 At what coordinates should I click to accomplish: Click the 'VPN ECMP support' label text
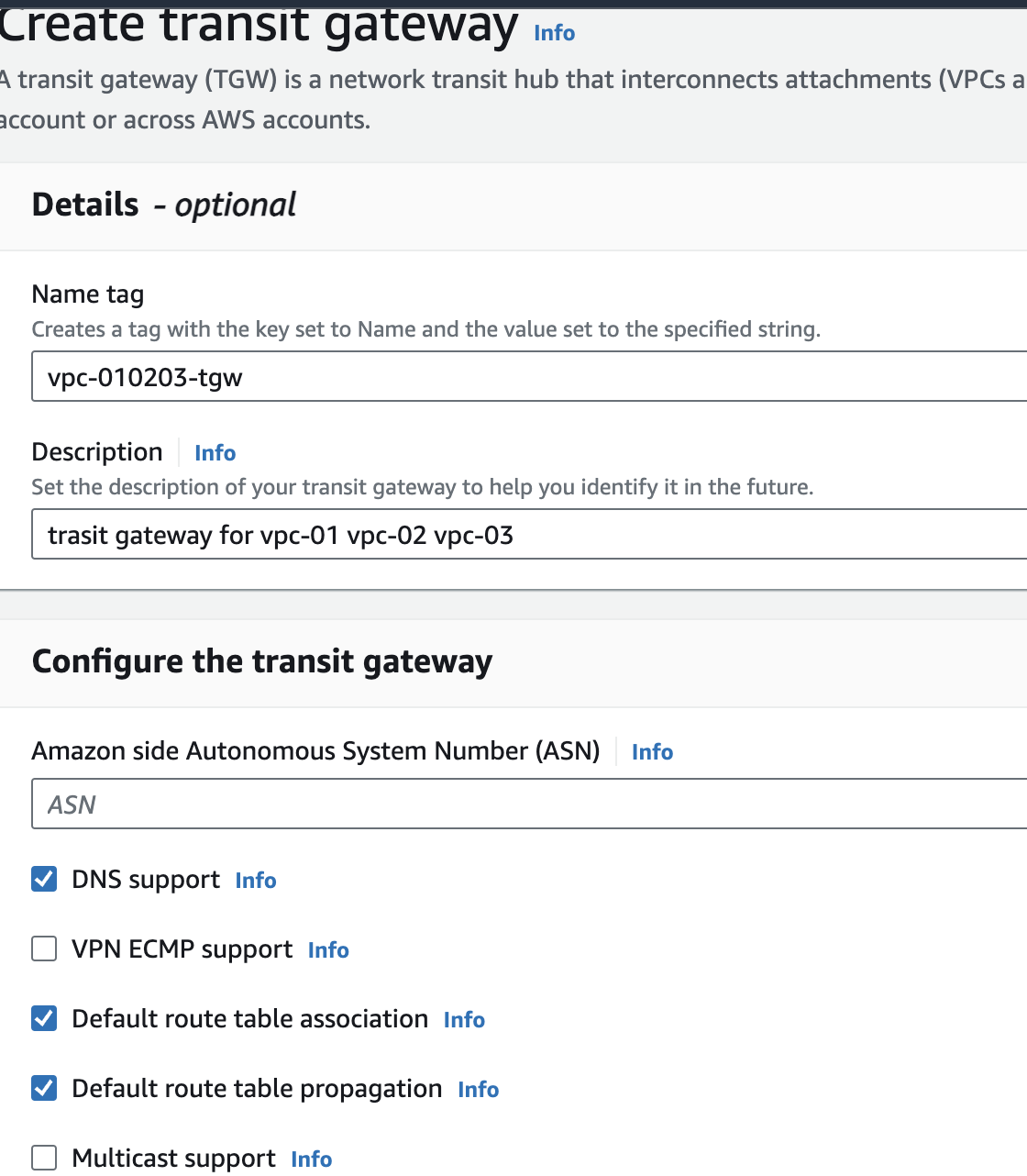(x=182, y=949)
